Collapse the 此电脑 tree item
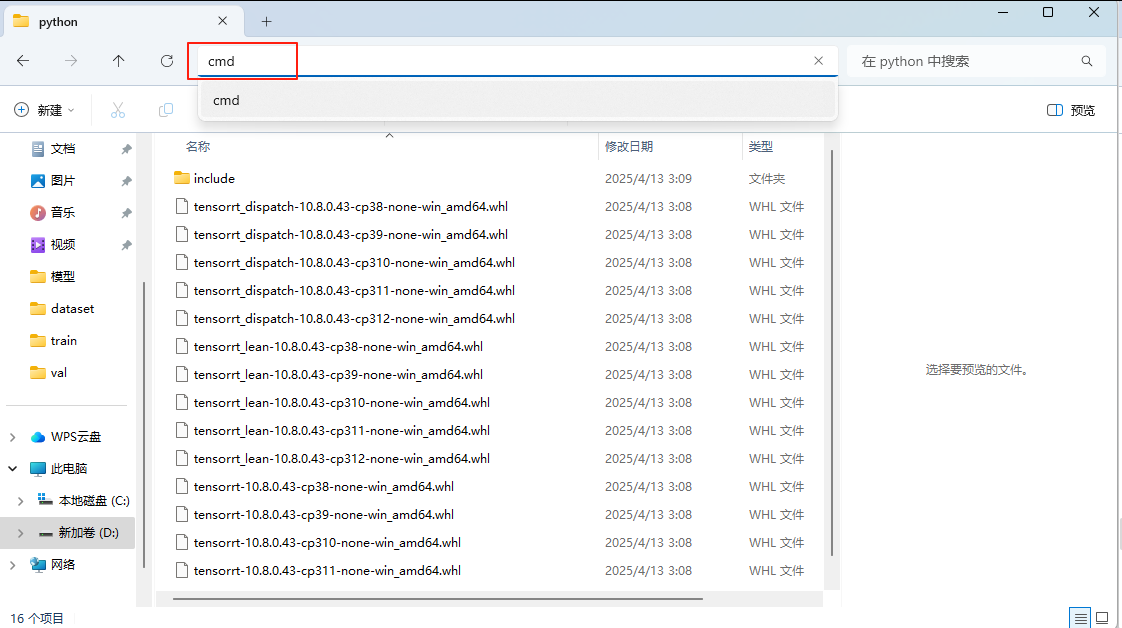Screen dimensions: 1122x628 [x=12, y=468]
